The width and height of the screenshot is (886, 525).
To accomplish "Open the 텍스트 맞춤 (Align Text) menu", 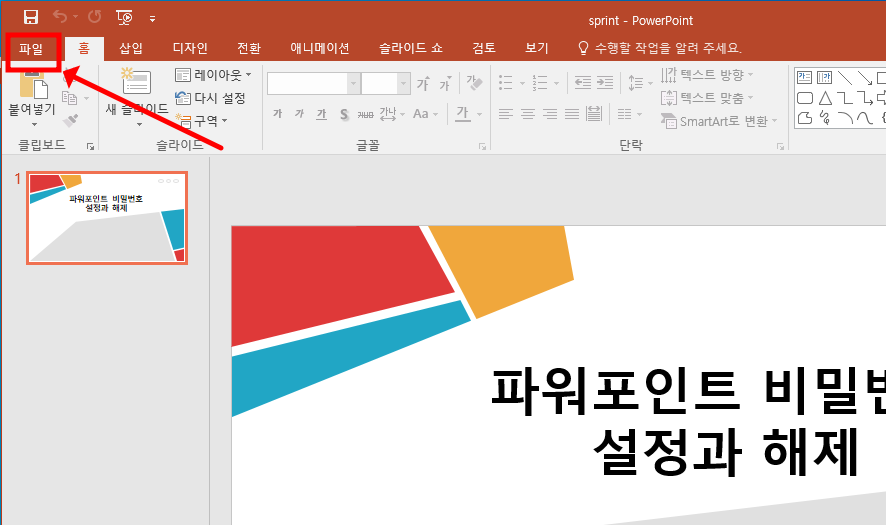I will click(707, 98).
